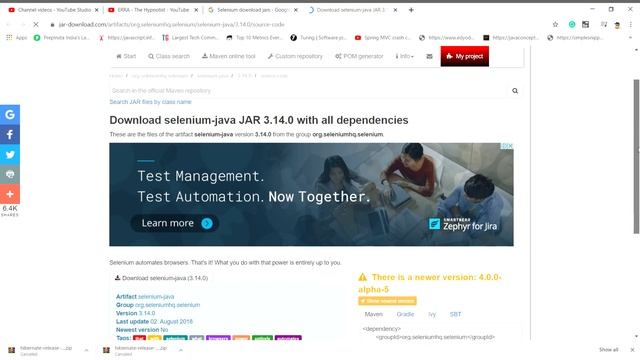Open a new browser tab
Screen dimensions: 640x360
[411, 10]
